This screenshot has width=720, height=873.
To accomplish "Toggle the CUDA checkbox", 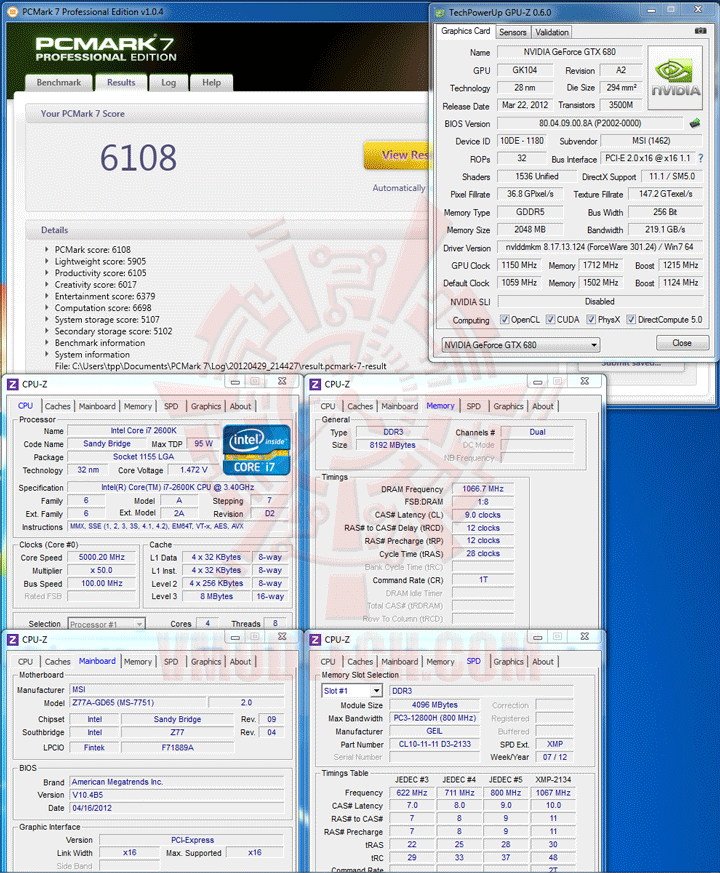I will point(550,320).
